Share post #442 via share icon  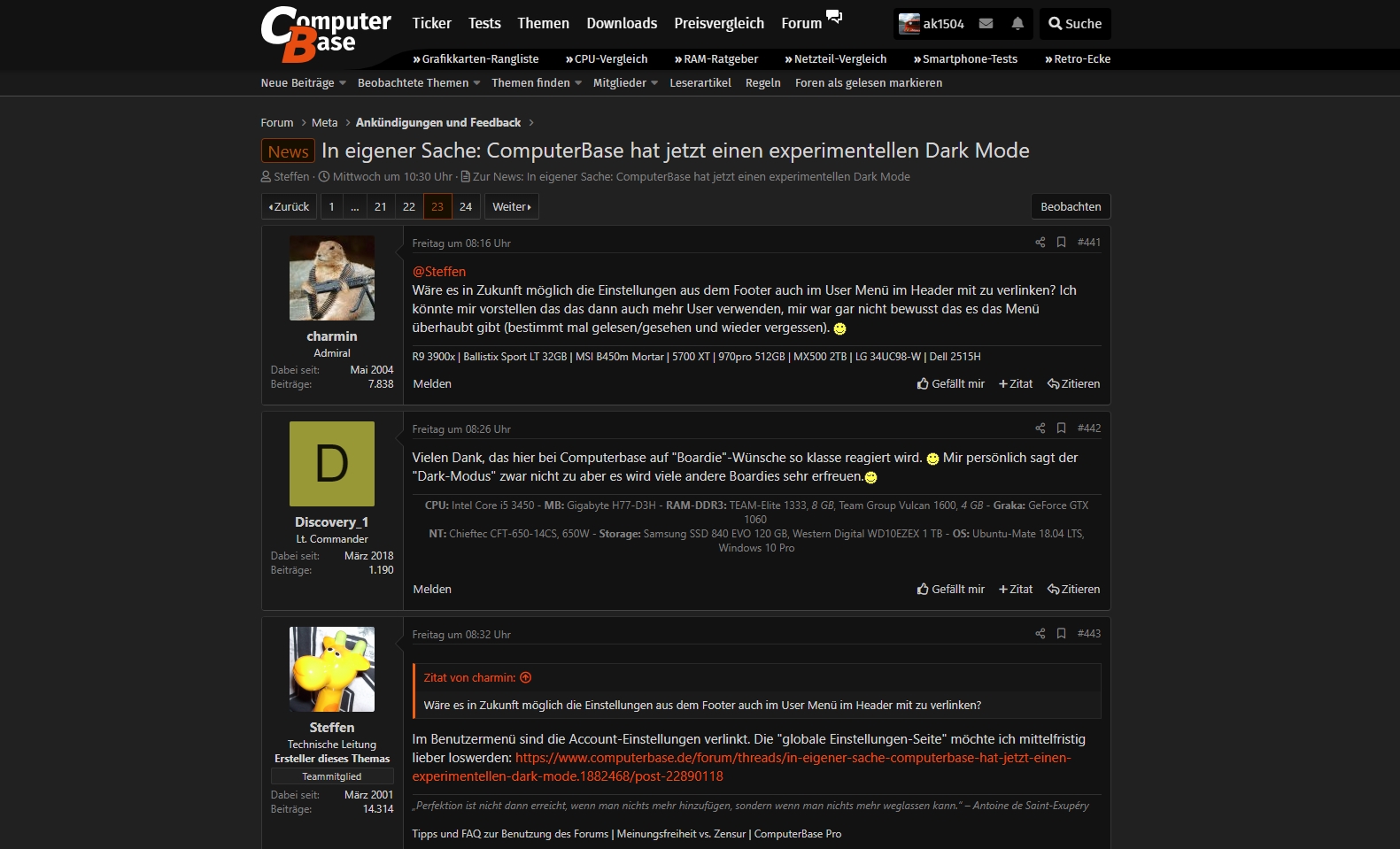pos(1040,428)
